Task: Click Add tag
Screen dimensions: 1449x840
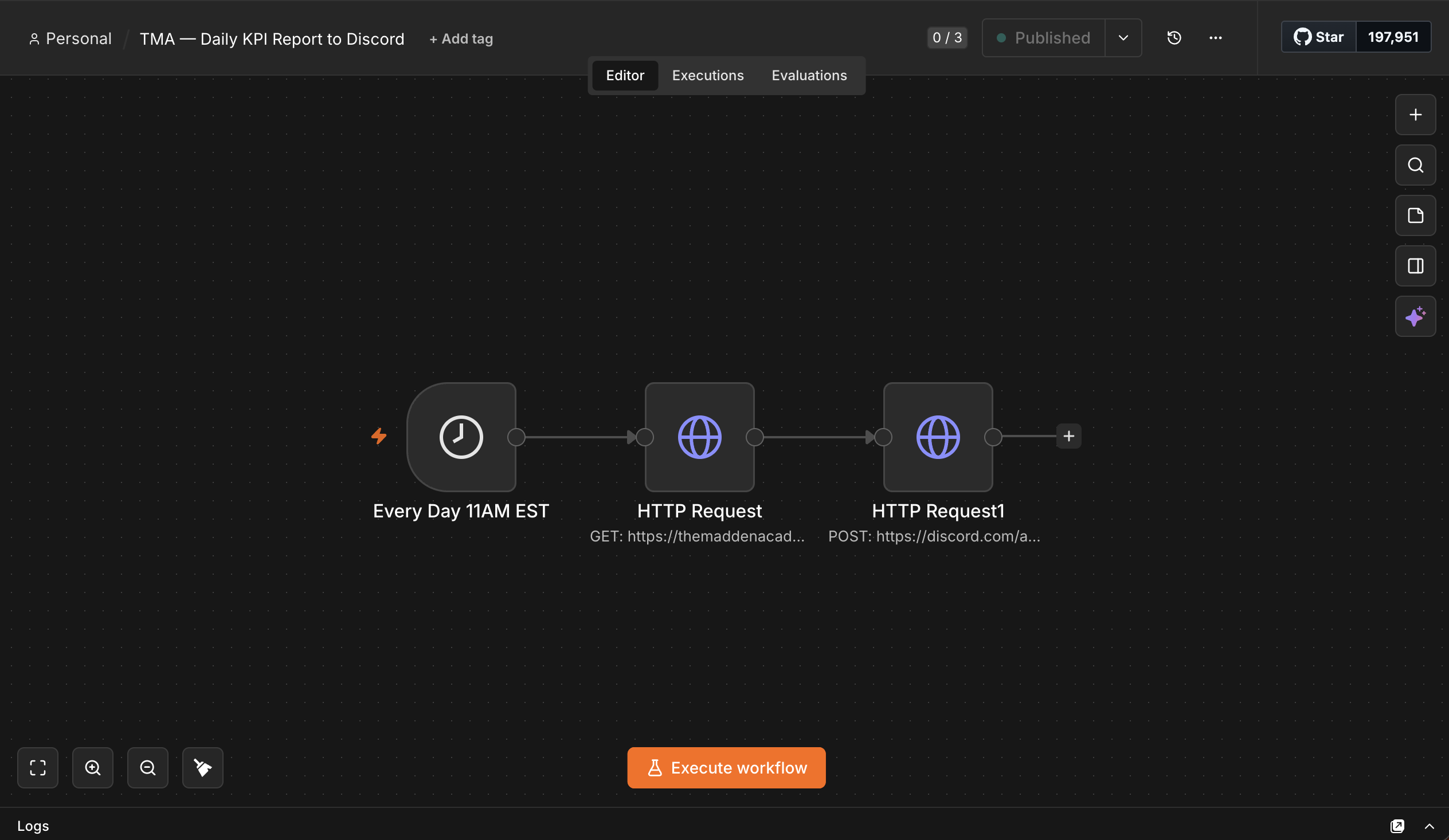Action: pos(461,38)
